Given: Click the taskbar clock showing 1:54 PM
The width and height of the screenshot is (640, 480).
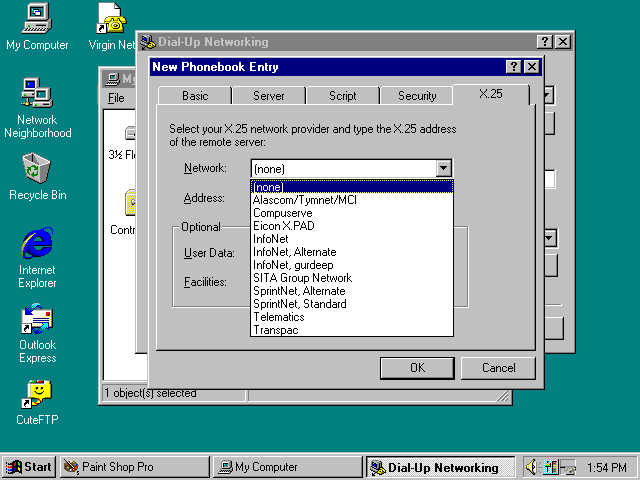Looking at the screenshot, I should pos(607,467).
